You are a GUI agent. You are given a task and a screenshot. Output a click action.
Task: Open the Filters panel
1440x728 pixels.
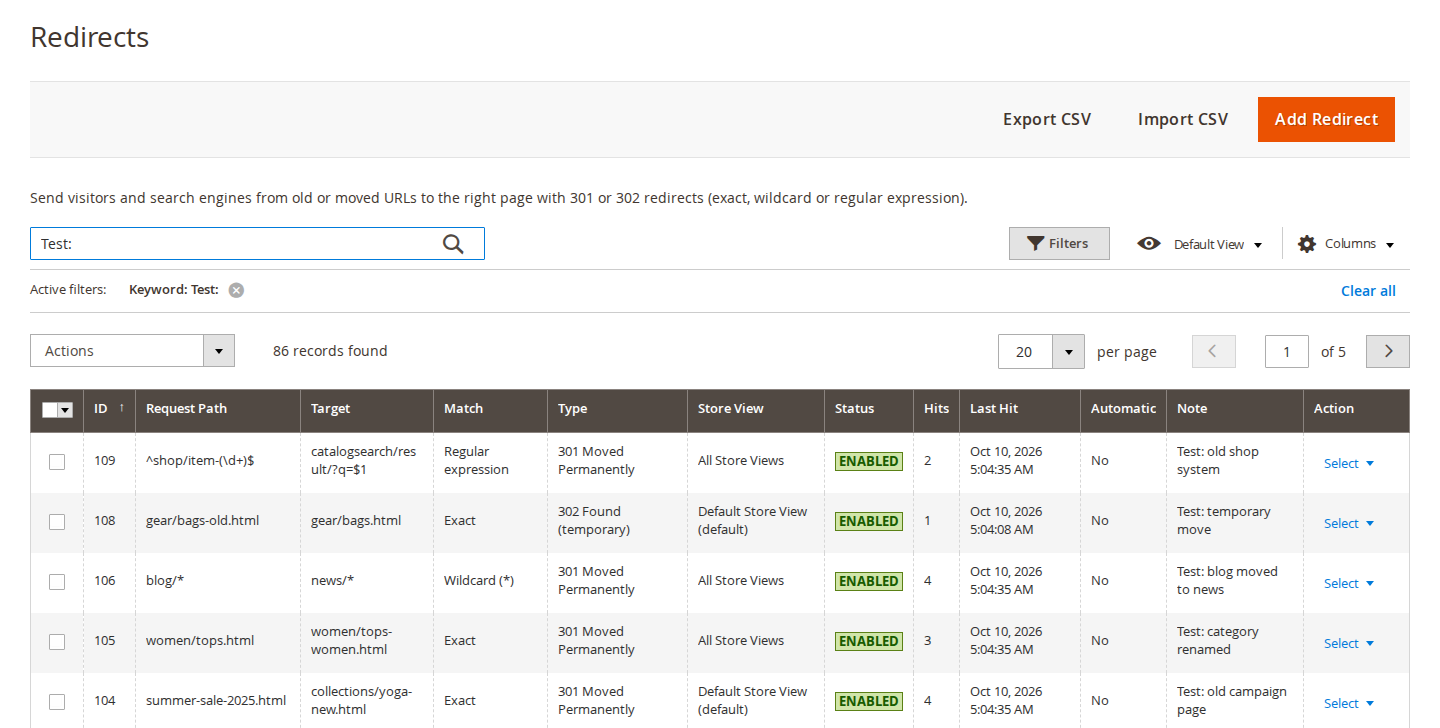[1059, 243]
